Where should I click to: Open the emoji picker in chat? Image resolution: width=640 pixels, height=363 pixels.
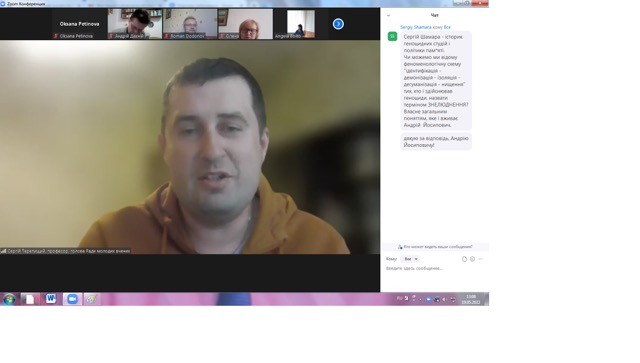[x=472, y=259]
